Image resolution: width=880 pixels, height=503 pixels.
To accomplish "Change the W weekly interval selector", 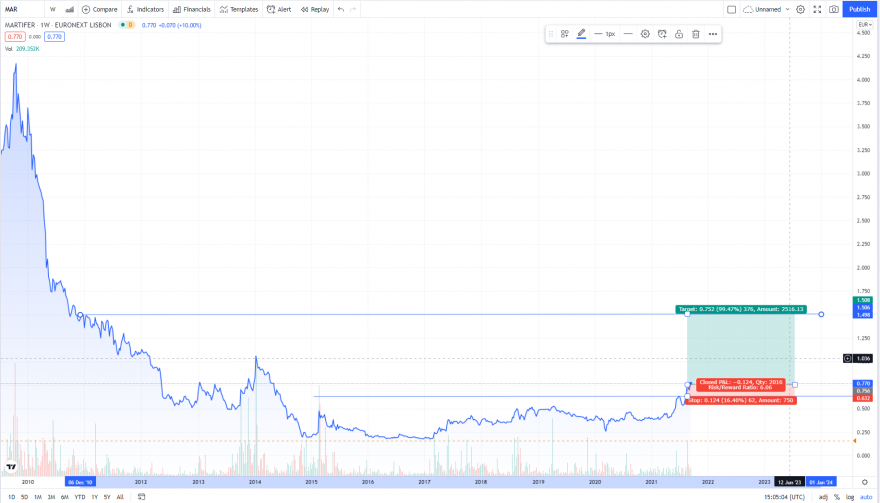I will (x=53, y=9).
